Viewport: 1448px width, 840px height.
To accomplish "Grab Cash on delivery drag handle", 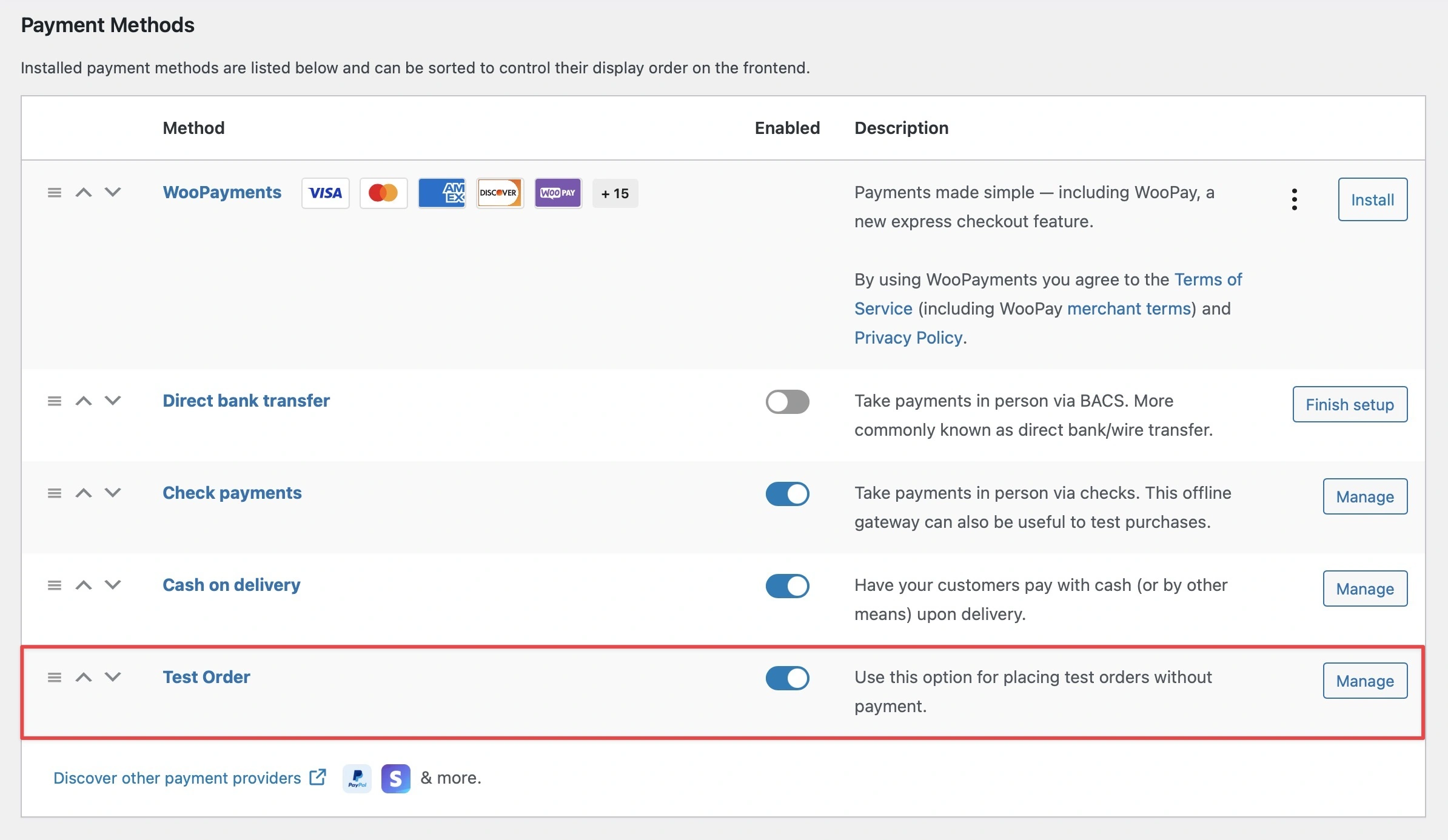I will coord(55,585).
